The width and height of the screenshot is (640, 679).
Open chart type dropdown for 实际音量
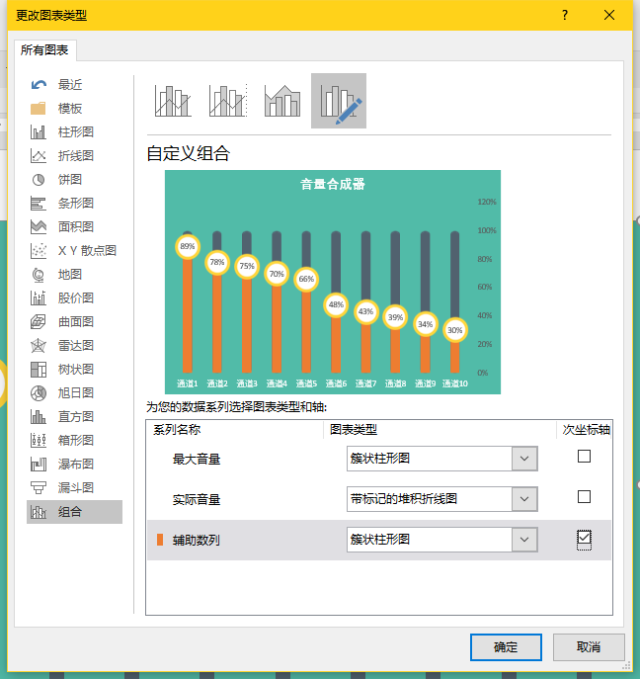pos(524,499)
